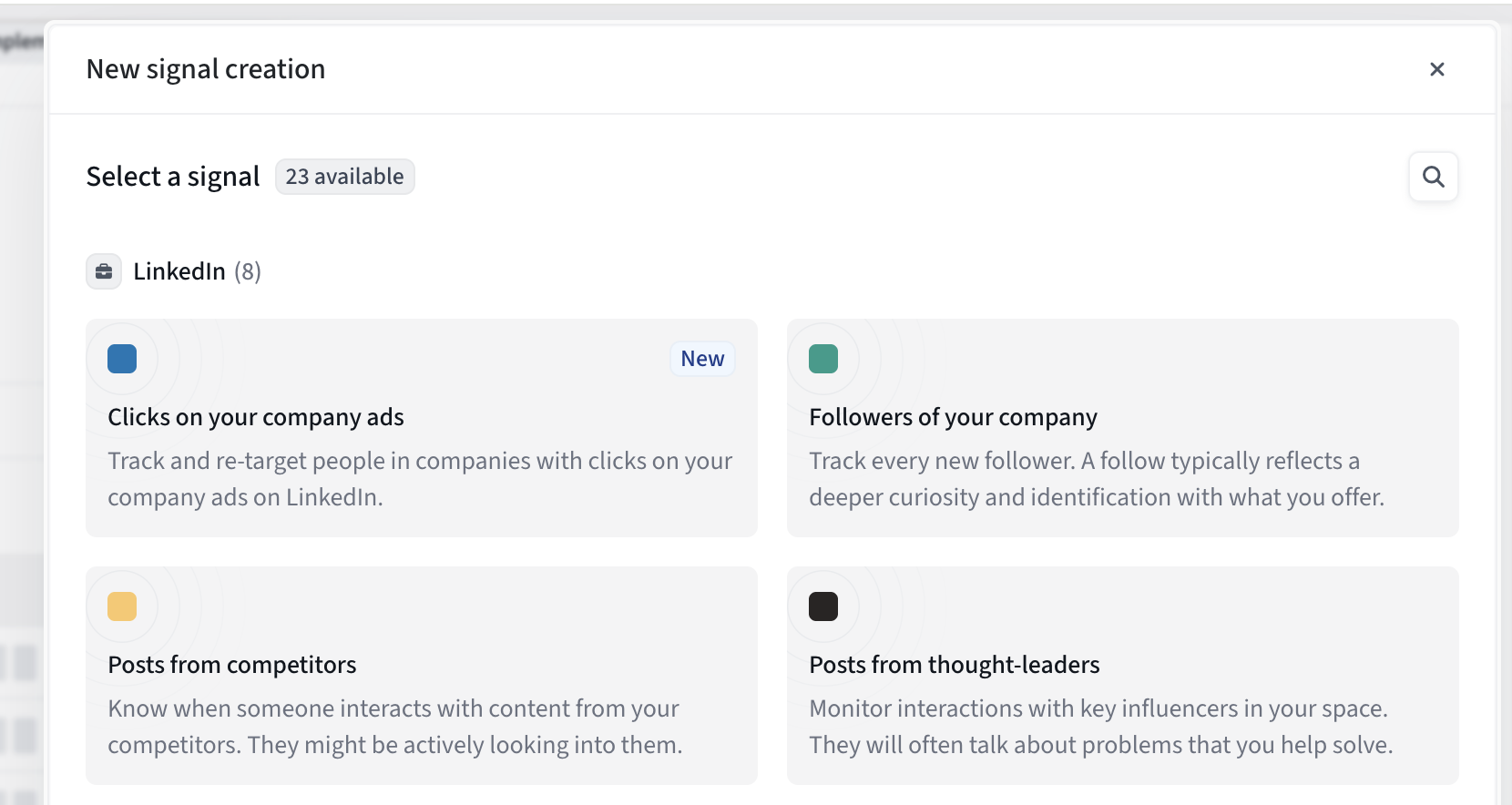Click the company ads re-target description text
This screenshot has height=805, width=1512.
coord(420,479)
